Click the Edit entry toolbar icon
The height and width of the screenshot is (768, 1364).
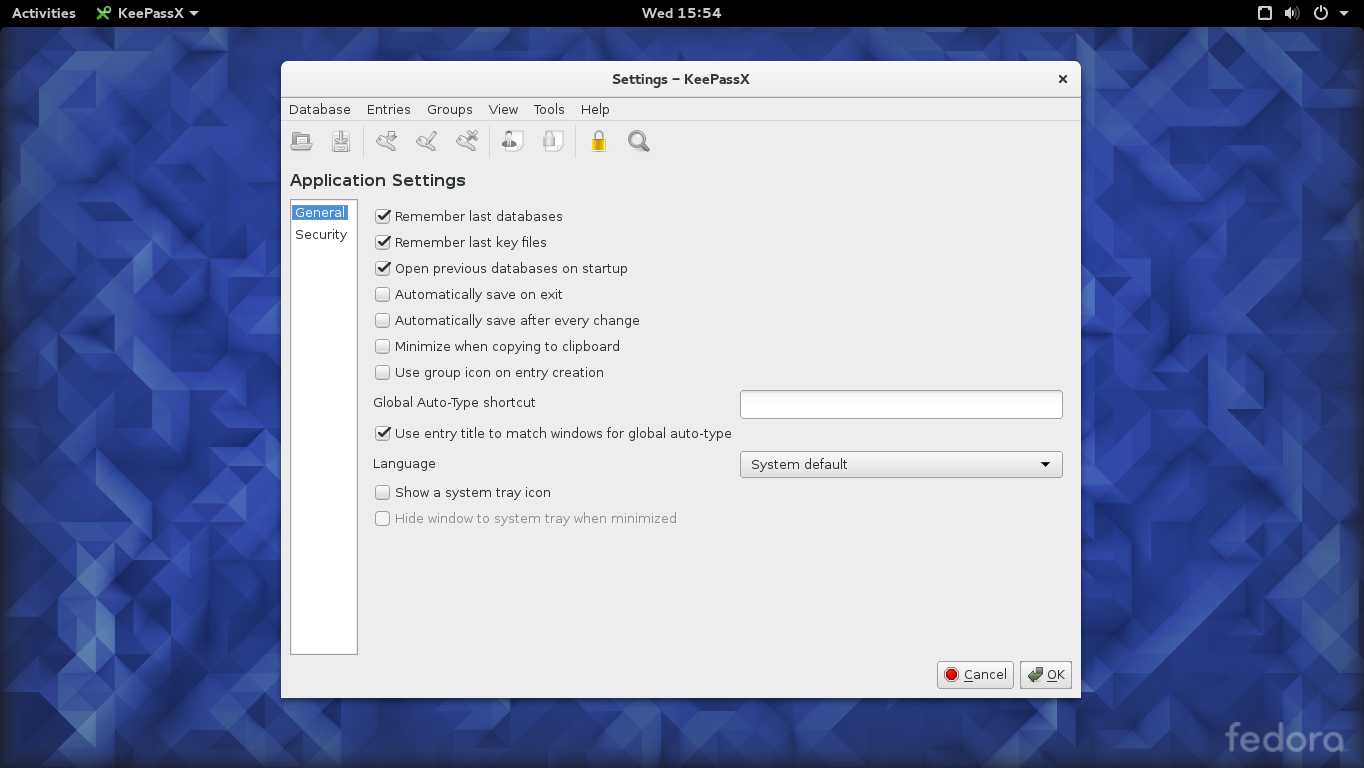click(x=426, y=141)
